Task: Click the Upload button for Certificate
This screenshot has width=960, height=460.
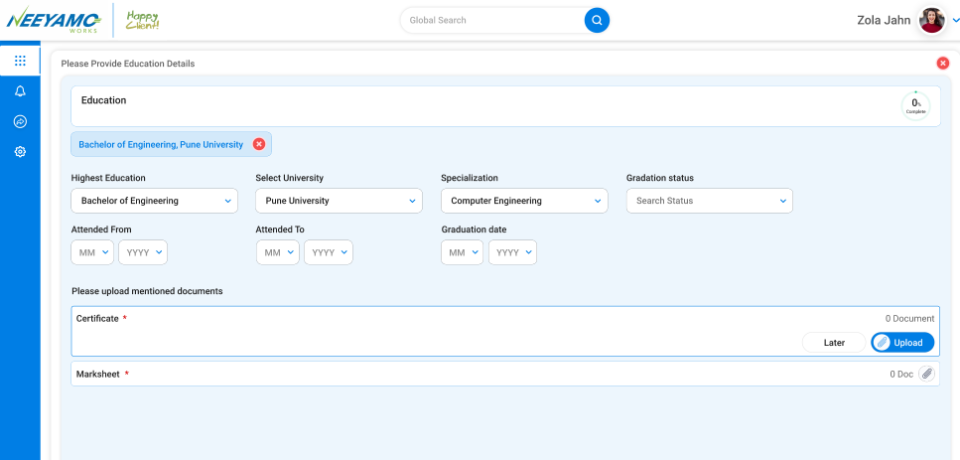Action: click(x=902, y=343)
